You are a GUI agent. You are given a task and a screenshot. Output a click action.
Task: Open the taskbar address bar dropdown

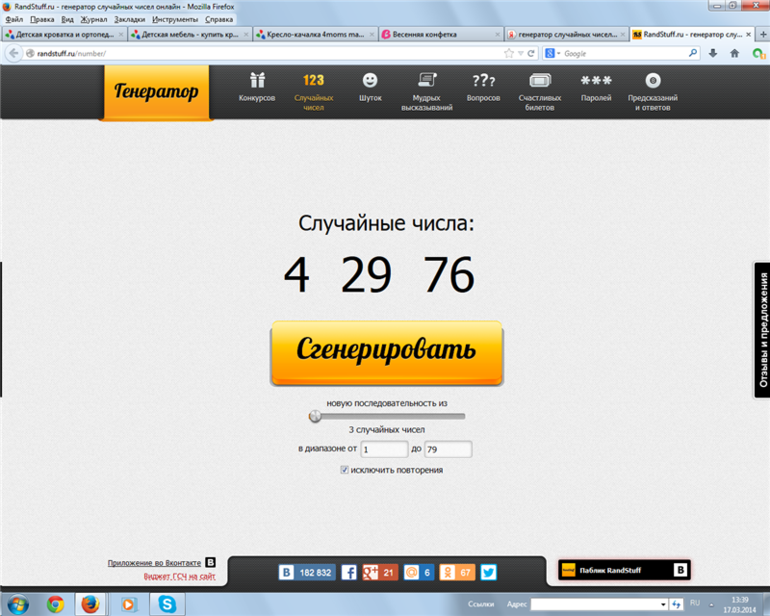pyautogui.click(x=663, y=604)
